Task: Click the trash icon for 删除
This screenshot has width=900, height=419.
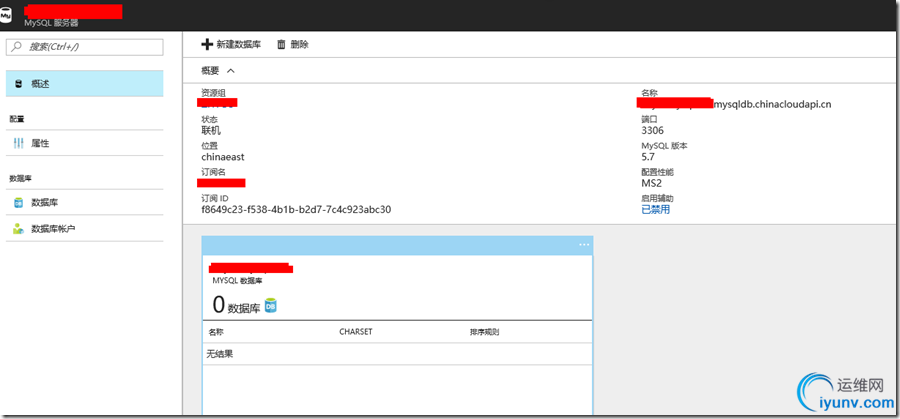Action: 281,44
